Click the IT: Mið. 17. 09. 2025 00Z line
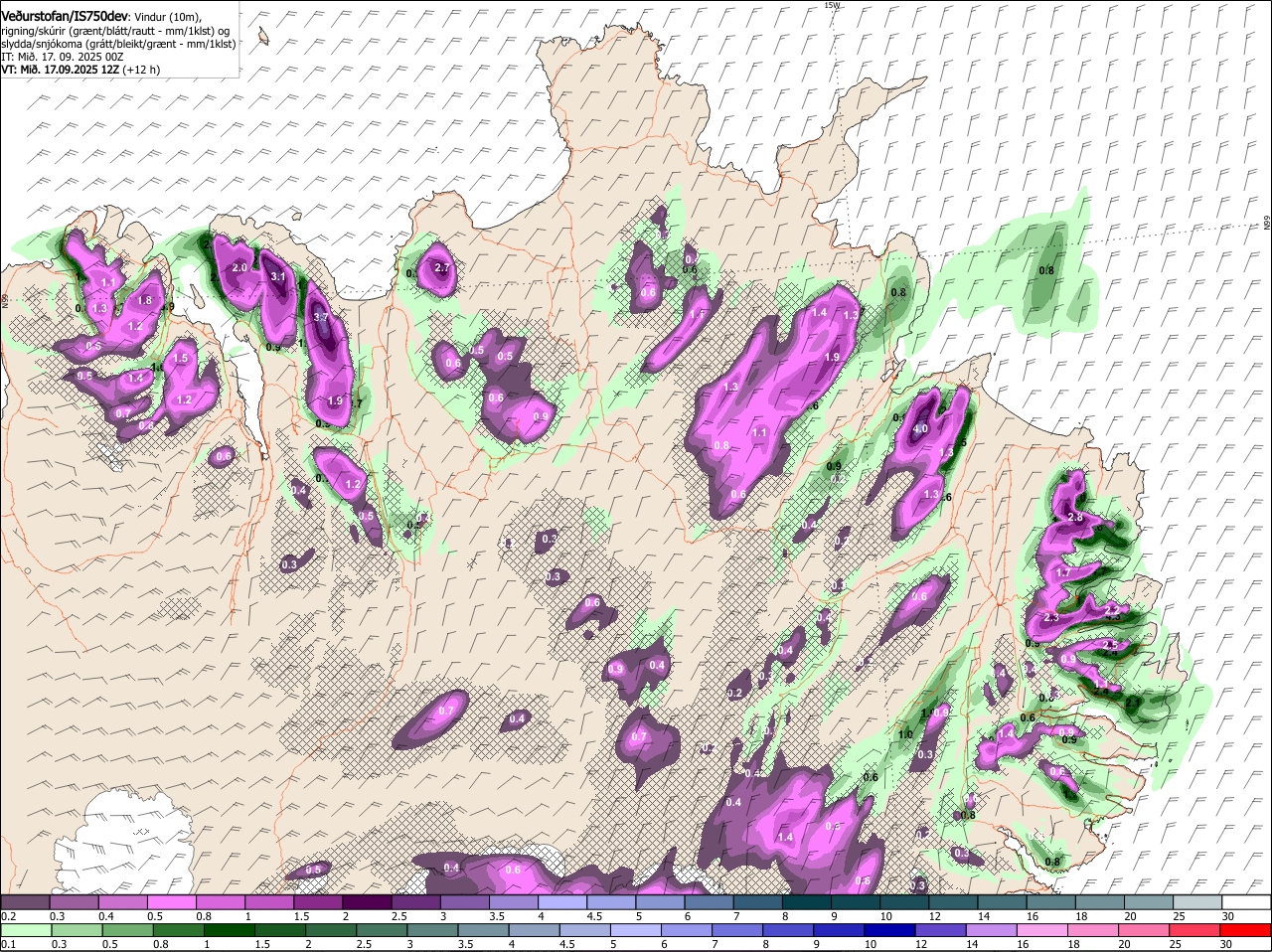This screenshot has width=1272, height=952. pyautogui.click(x=62, y=57)
